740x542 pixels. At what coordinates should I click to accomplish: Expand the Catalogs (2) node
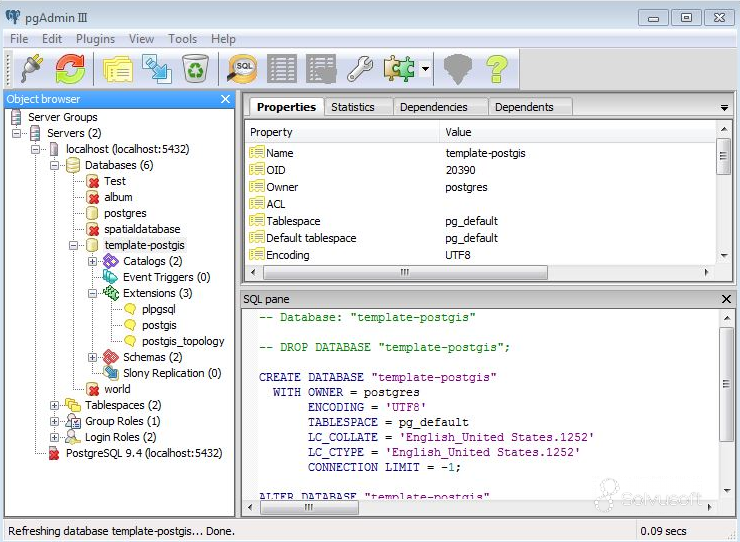click(x=92, y=261)
